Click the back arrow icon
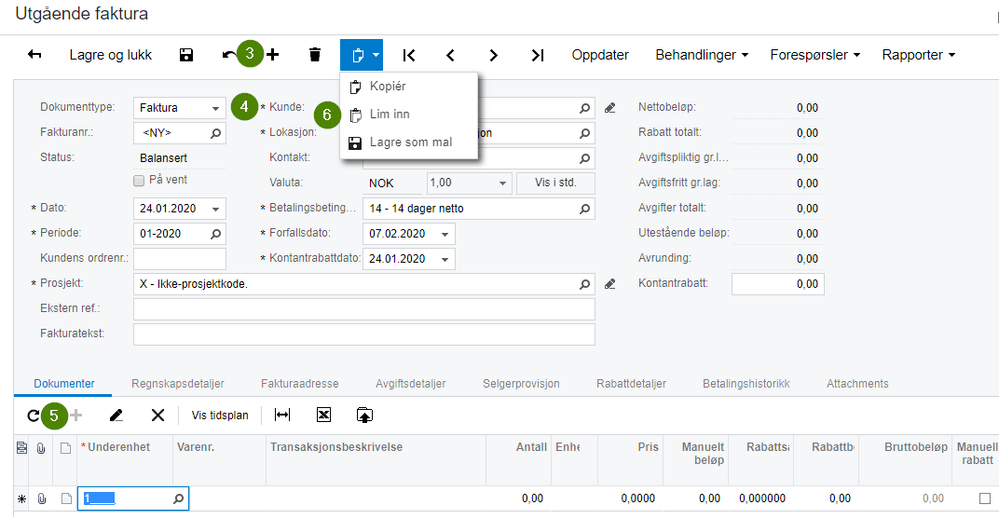Screen dimensions: 999x517 pyautogui.click(x=35, y=55)
